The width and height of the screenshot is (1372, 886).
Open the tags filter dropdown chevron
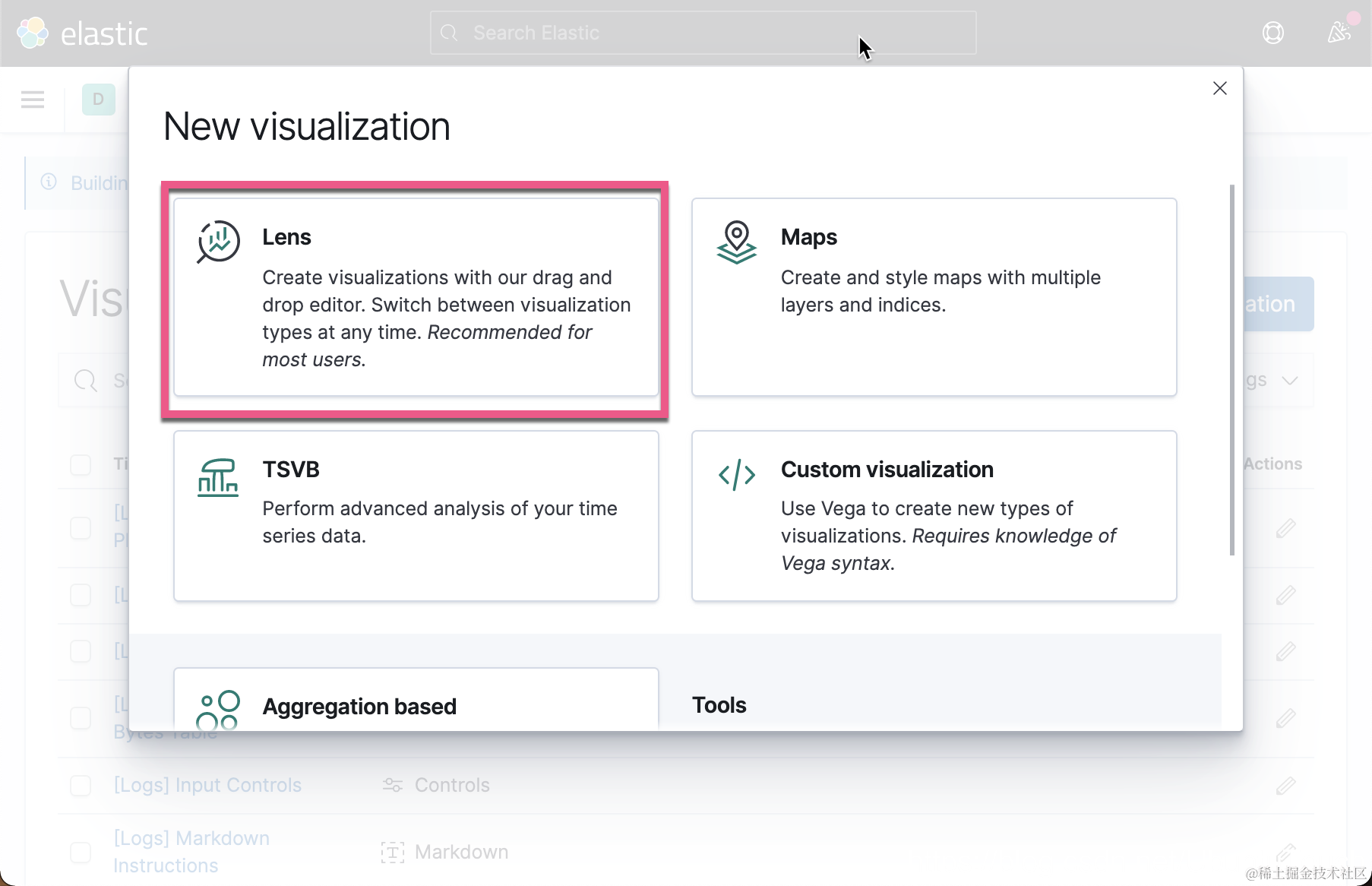(x=1289, y=380)
